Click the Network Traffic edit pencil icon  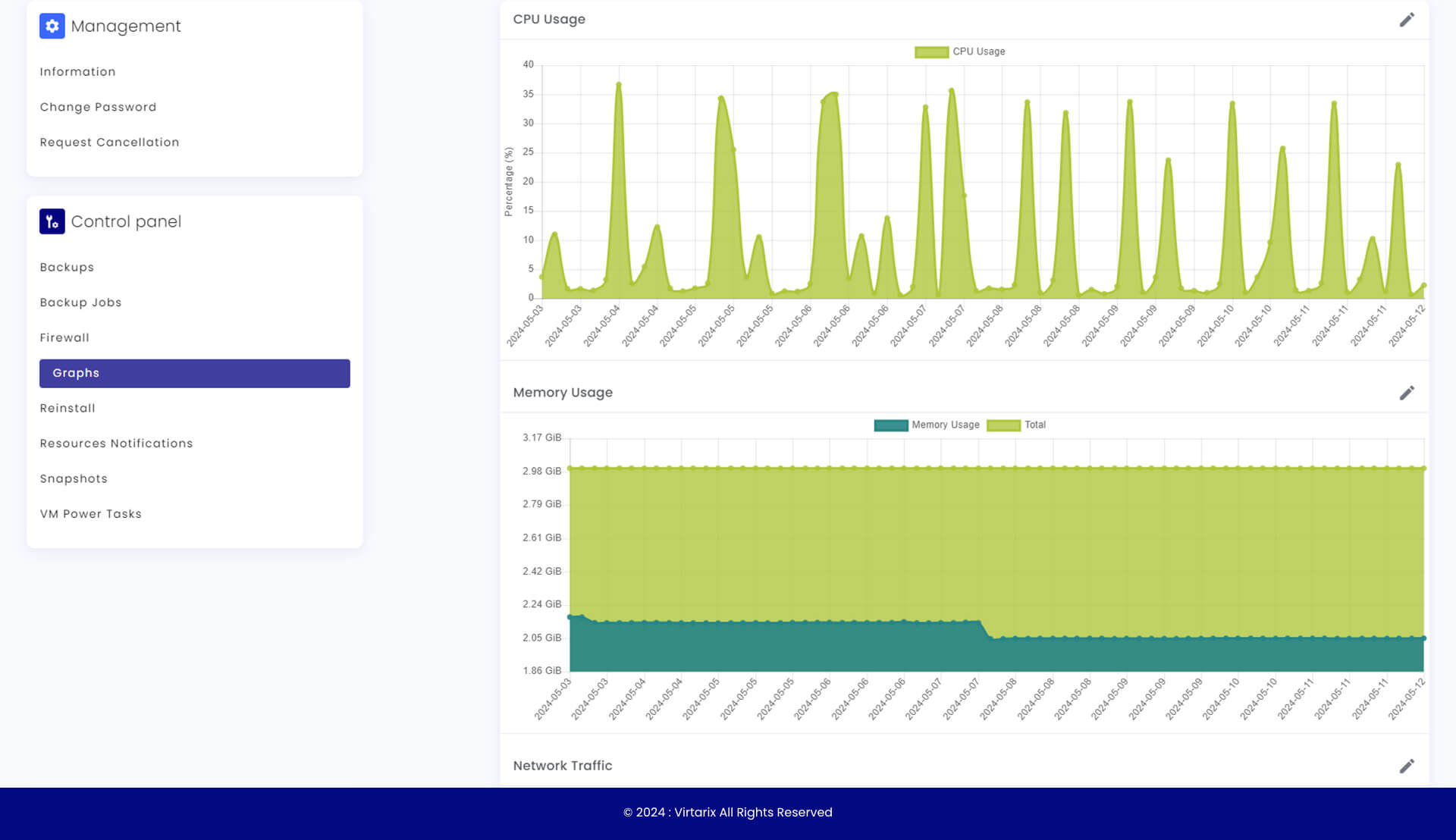(1407, 766)
